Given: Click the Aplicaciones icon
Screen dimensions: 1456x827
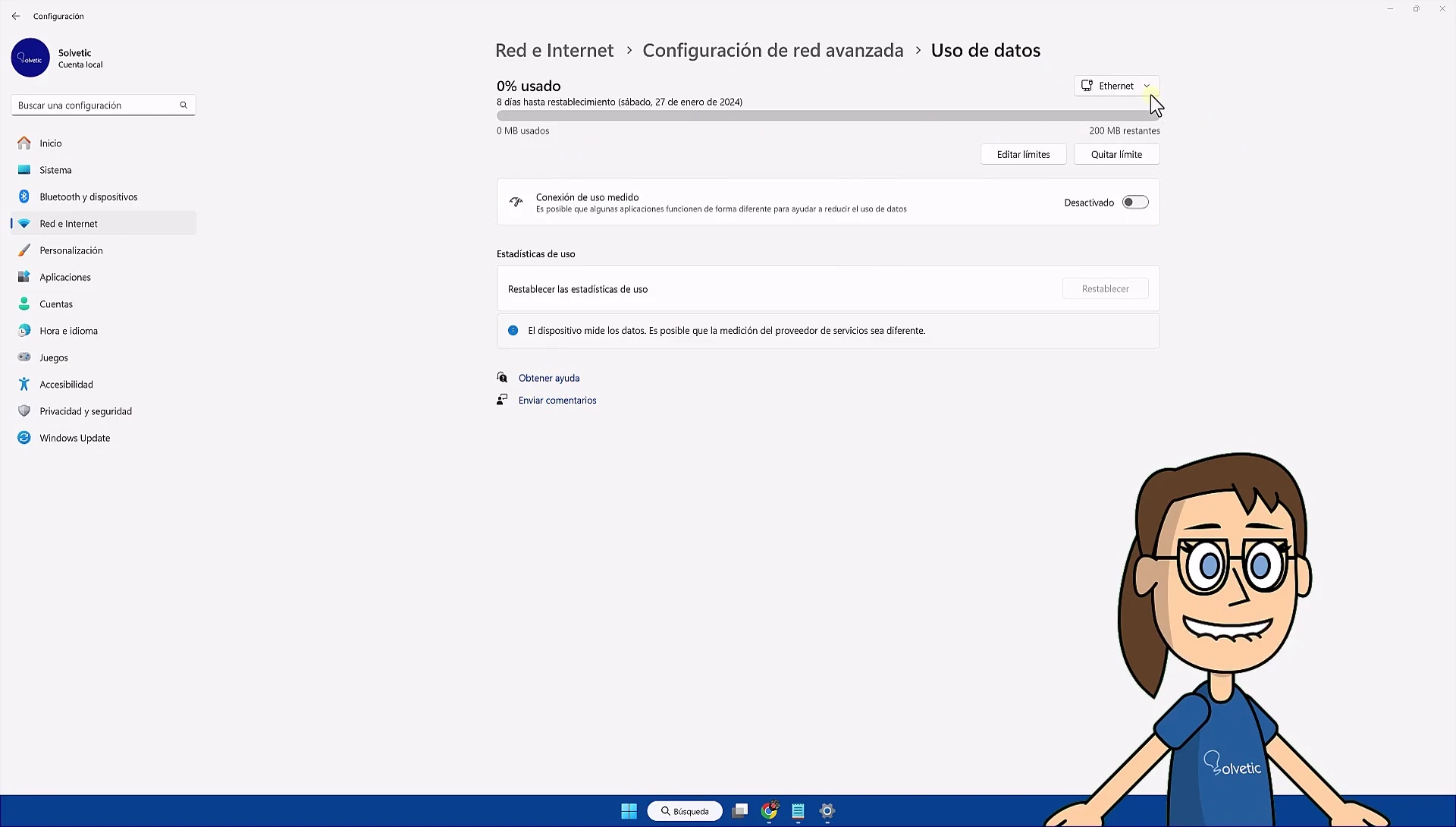Looking at the screenshot, I should [x=24, y=277].
